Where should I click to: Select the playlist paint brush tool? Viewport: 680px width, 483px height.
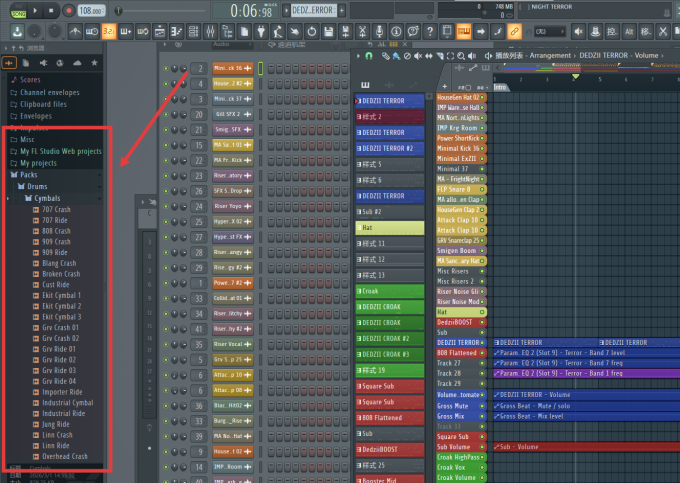[x=396, y=55]
